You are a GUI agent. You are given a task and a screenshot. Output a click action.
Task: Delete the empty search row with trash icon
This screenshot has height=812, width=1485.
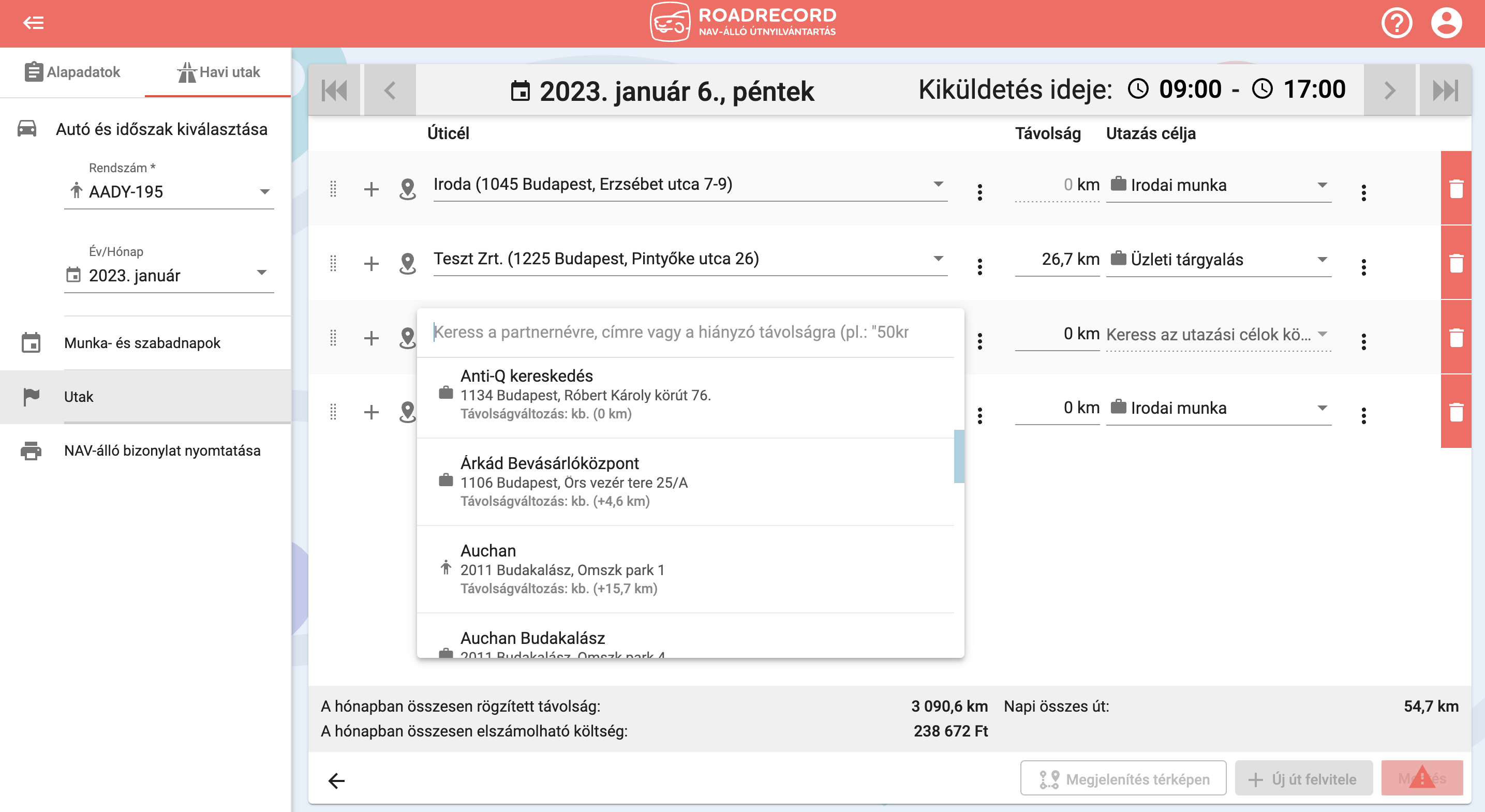(x=1456, y=337)
